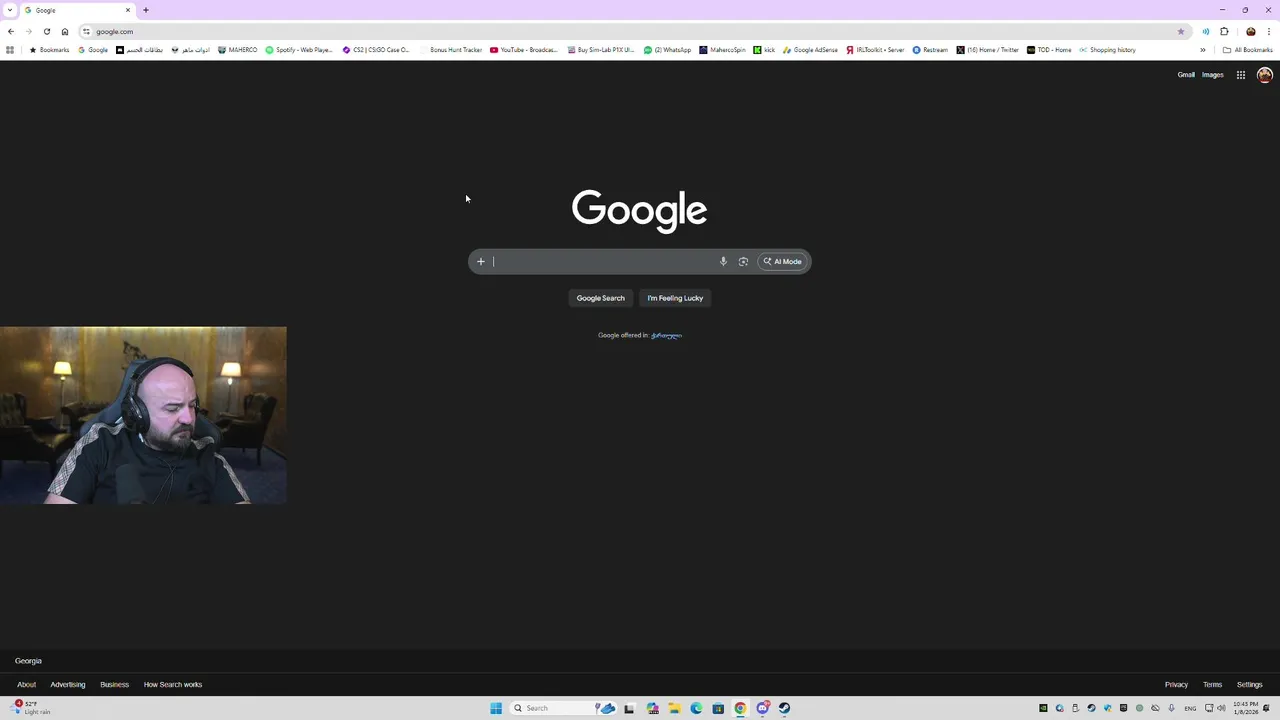Open Spotify Web Player bookmark
Image resolution: width=1280 pixels, height=720 pixels.
pyautogui.click(x=298, y=50)
